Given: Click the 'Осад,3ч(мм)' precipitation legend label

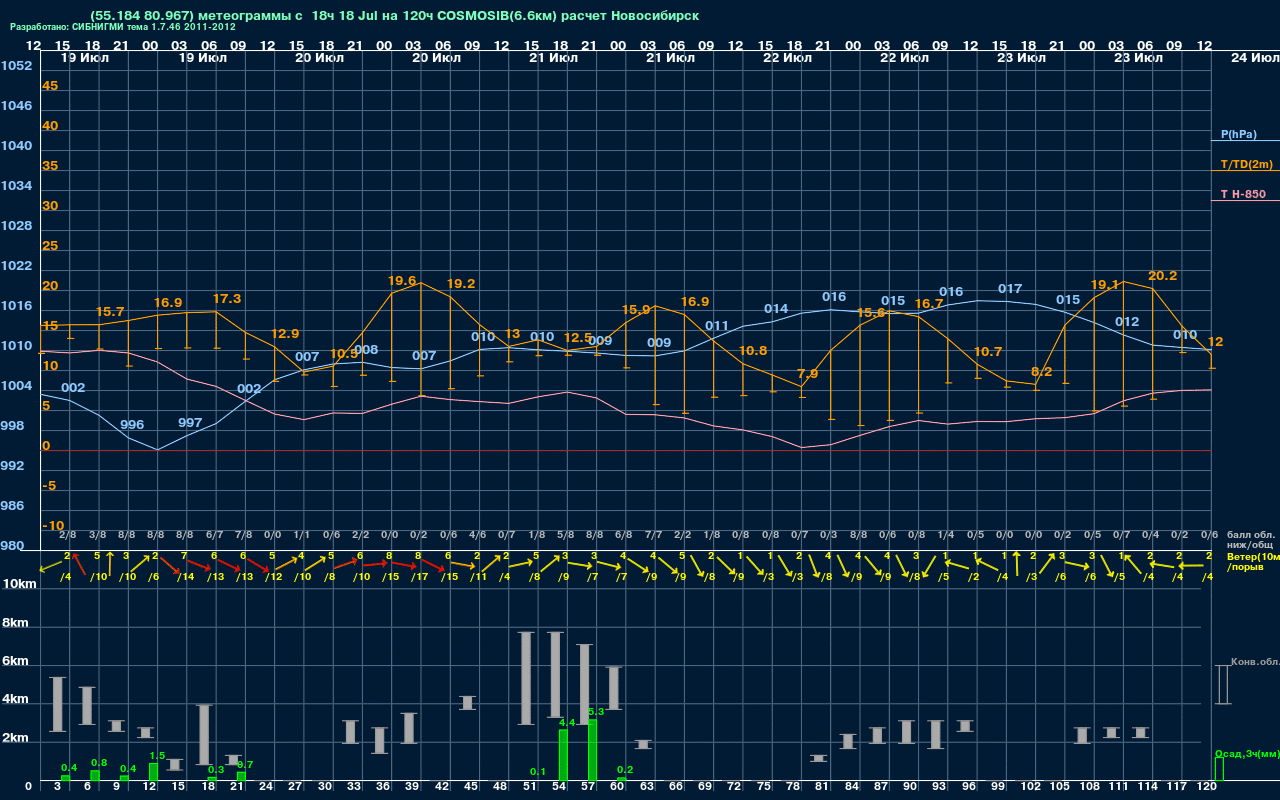Looking at the screenshot, I should pos(1247,753).
